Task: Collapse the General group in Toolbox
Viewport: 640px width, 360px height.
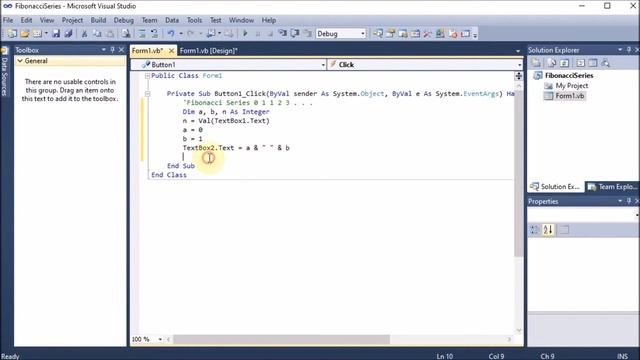Action: click(x=20, y=61)
